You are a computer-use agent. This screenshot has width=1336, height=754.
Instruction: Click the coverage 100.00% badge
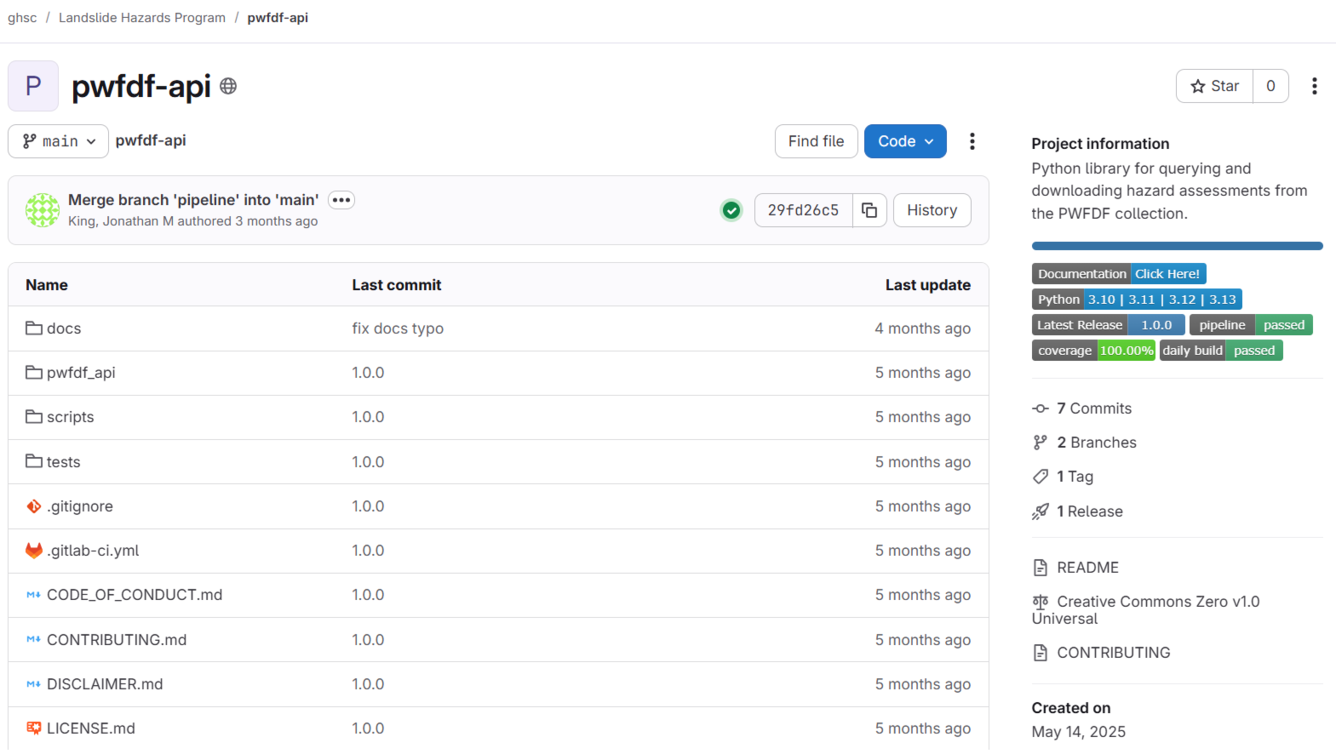1094,351
